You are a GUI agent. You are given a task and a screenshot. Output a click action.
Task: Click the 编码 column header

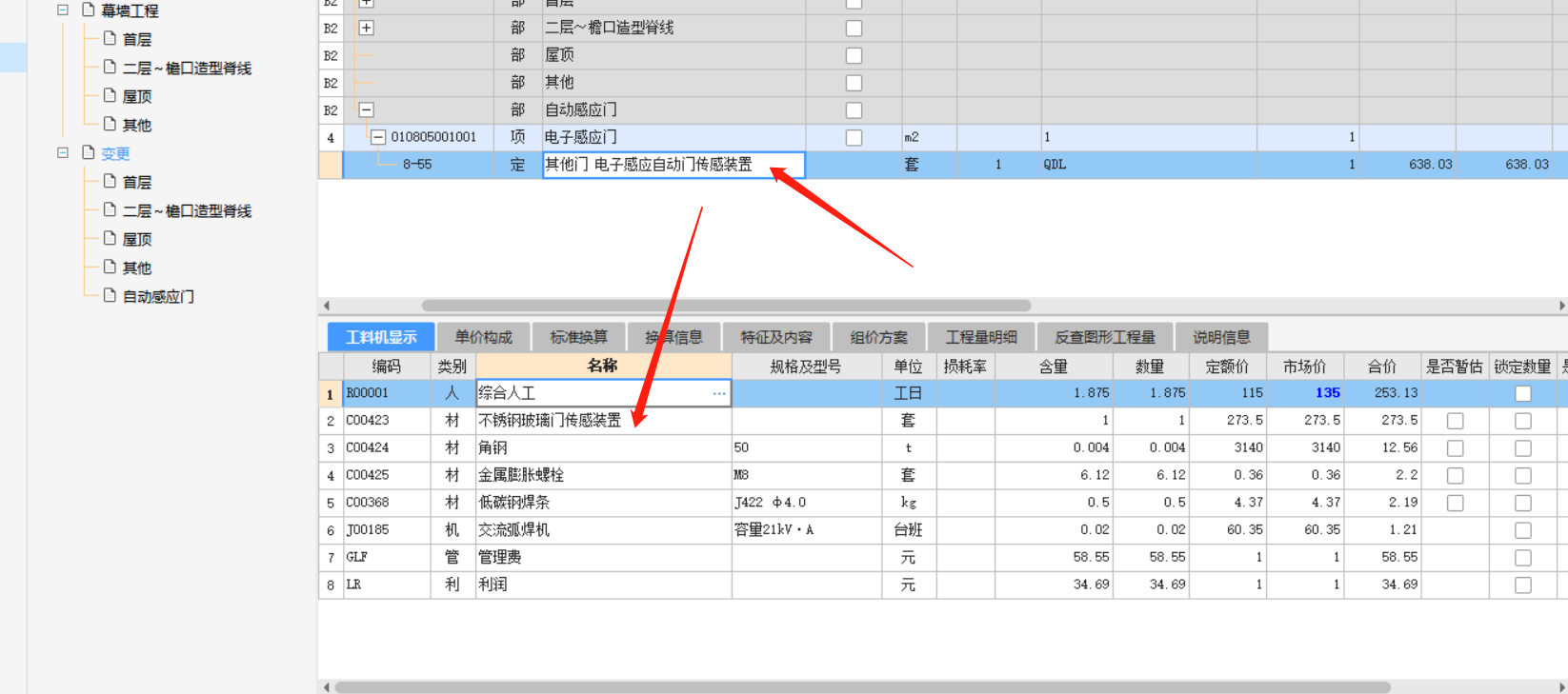[x=386, y=366]
